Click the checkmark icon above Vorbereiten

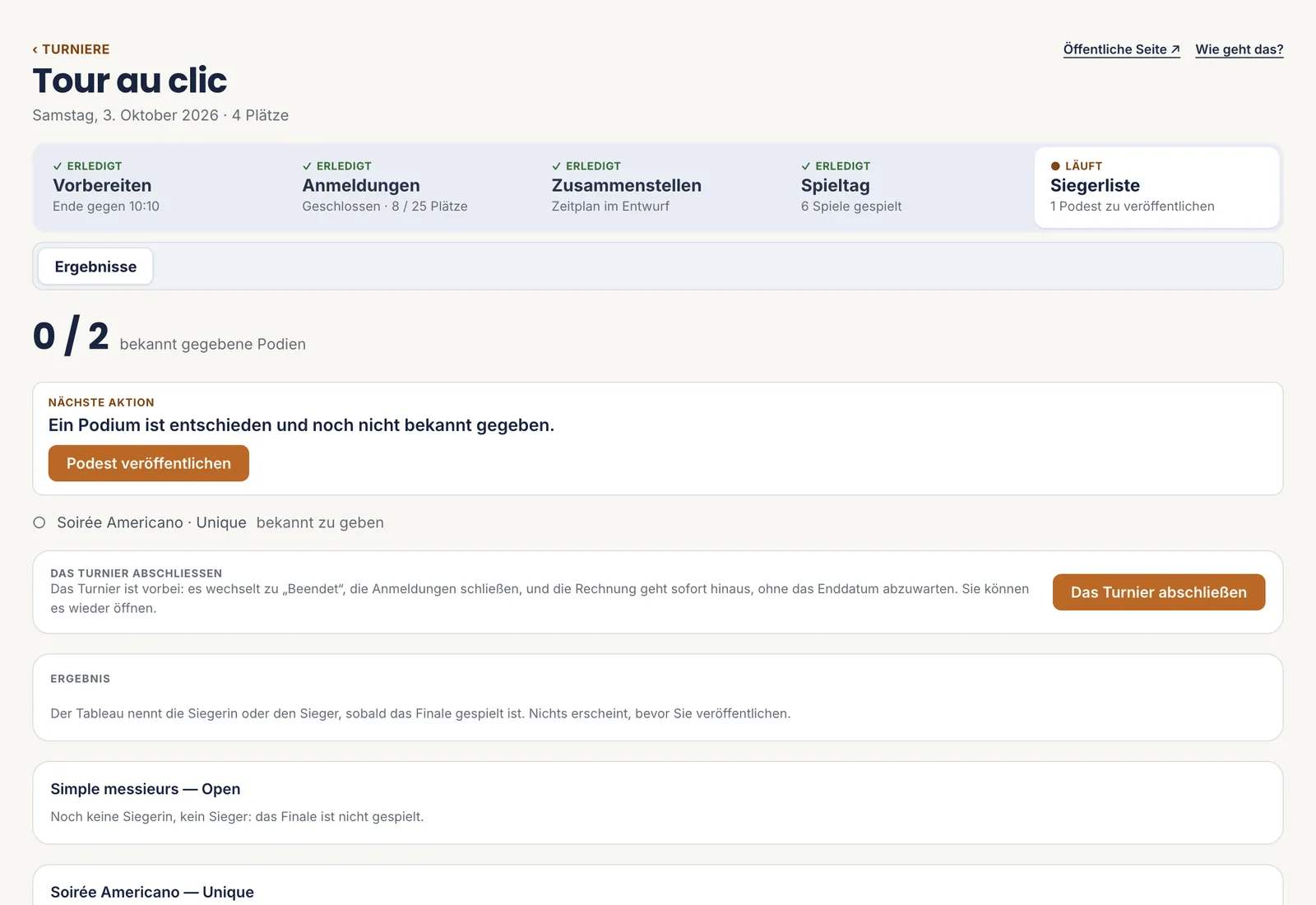[x=58, y=166]
